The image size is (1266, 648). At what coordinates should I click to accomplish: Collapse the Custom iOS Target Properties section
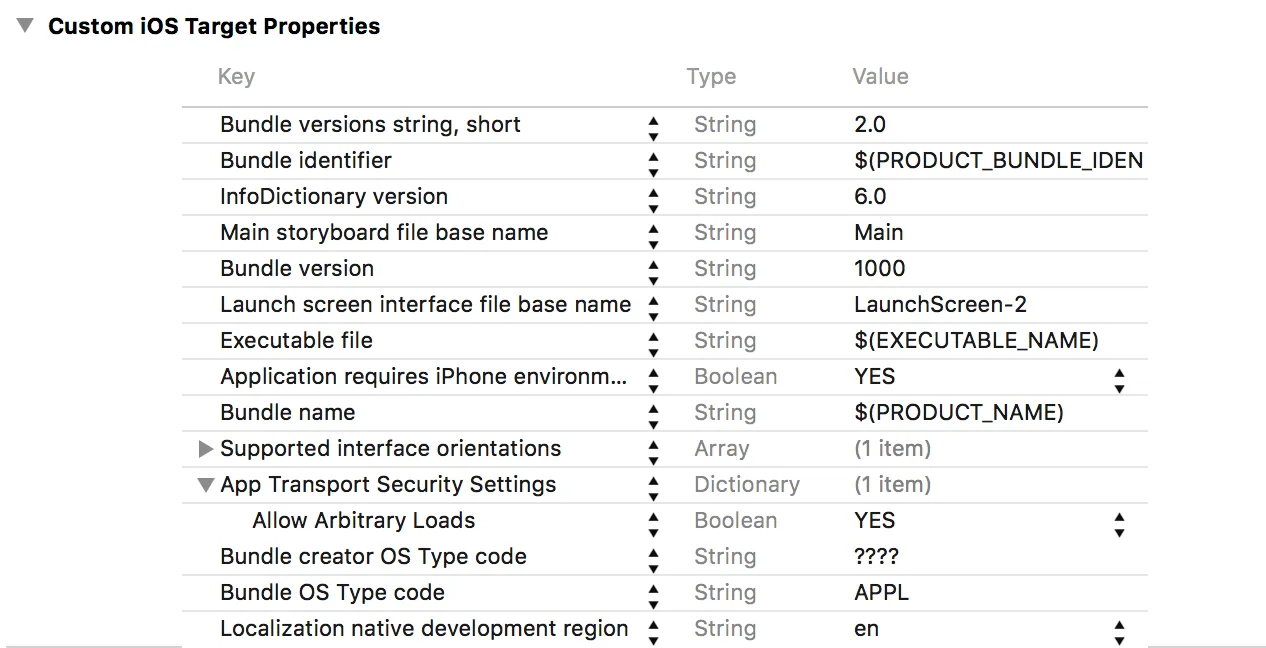point(25,26)
